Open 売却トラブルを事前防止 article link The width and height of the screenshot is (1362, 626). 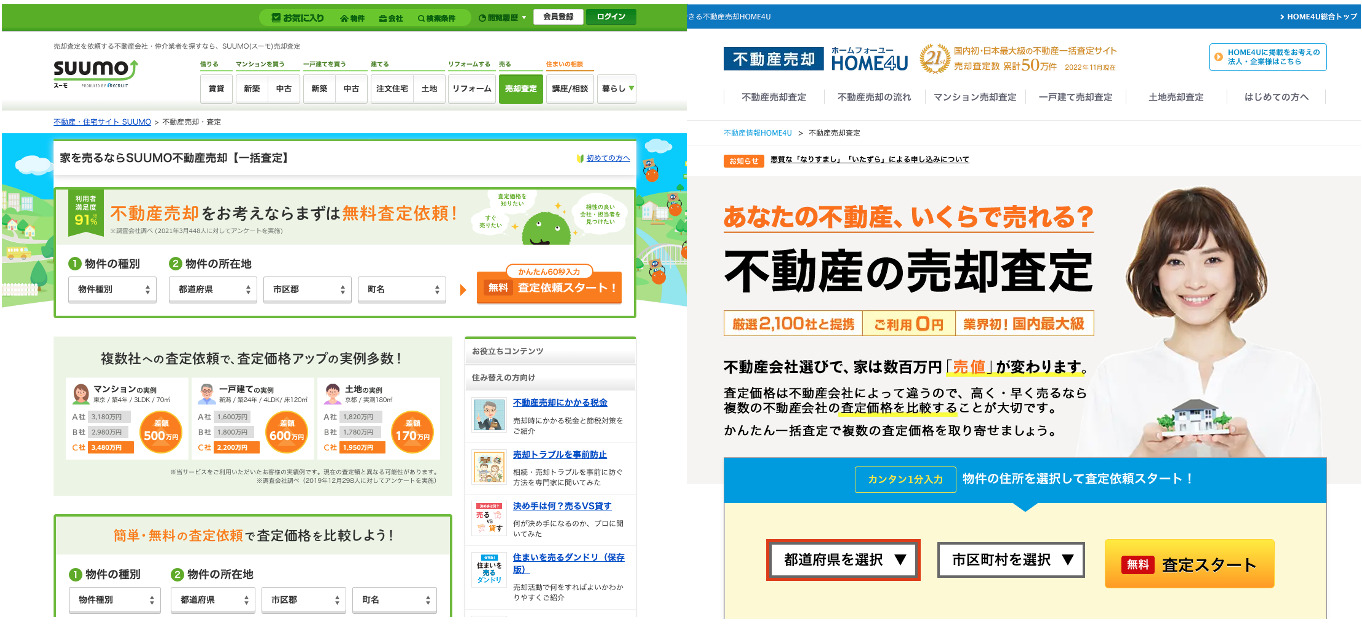[x=560, y=454]
